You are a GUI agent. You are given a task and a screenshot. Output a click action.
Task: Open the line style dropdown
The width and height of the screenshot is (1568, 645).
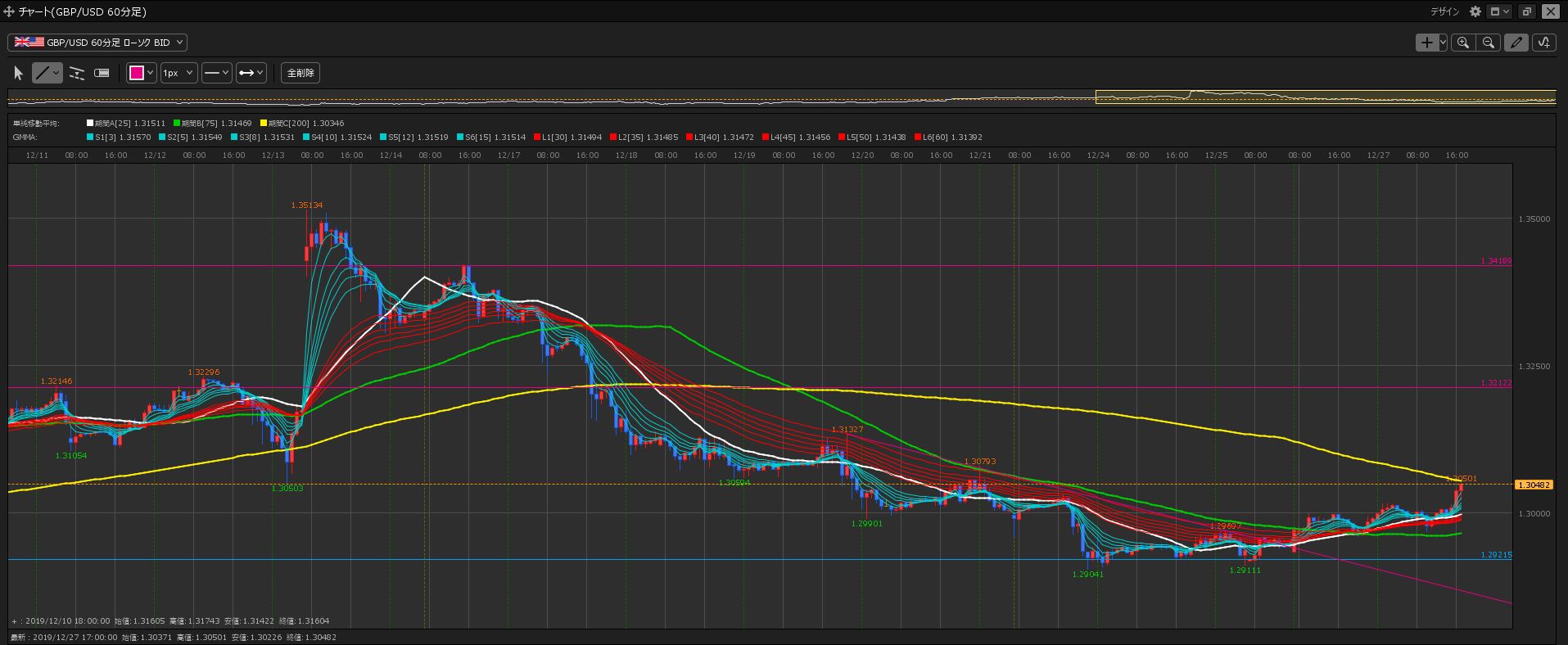[217, 73]
